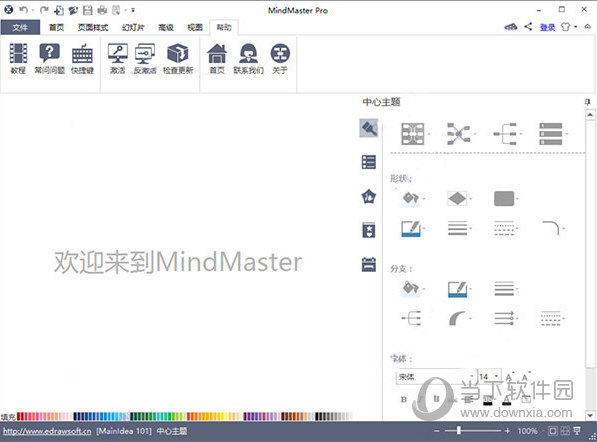
Task: Decrease font size with smaller A button
Action: coord(526,376)
